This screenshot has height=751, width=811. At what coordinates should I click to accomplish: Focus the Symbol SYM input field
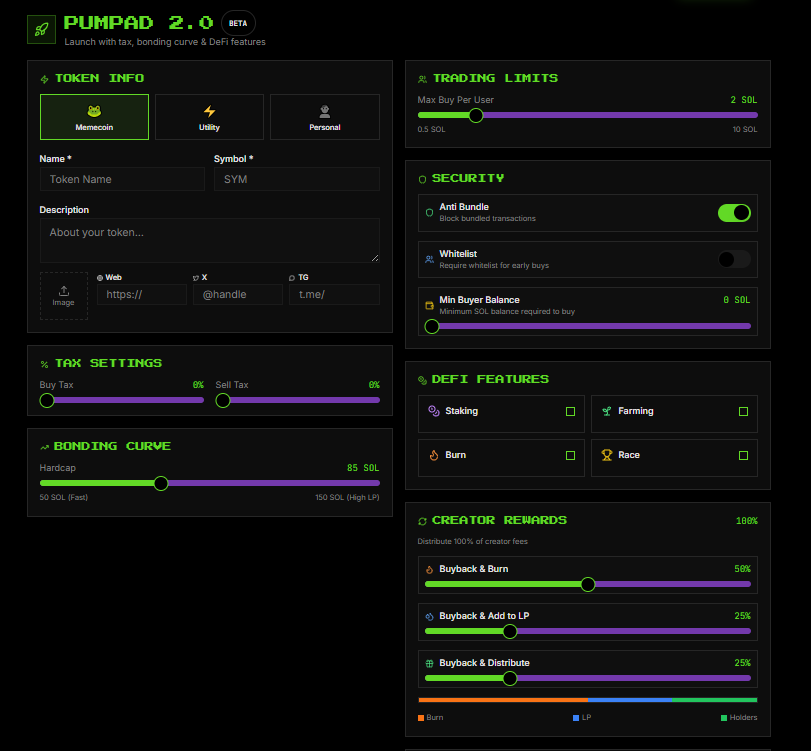coord(297,179)
